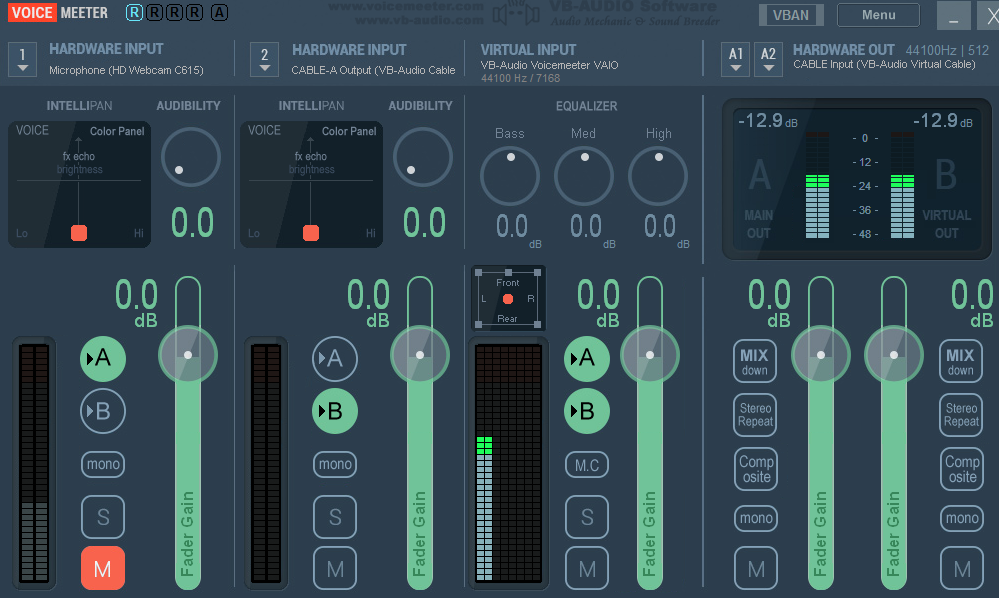Click the Med equalizer knob
The height and width of the screenshot is (598, 999).
[584, 176]
